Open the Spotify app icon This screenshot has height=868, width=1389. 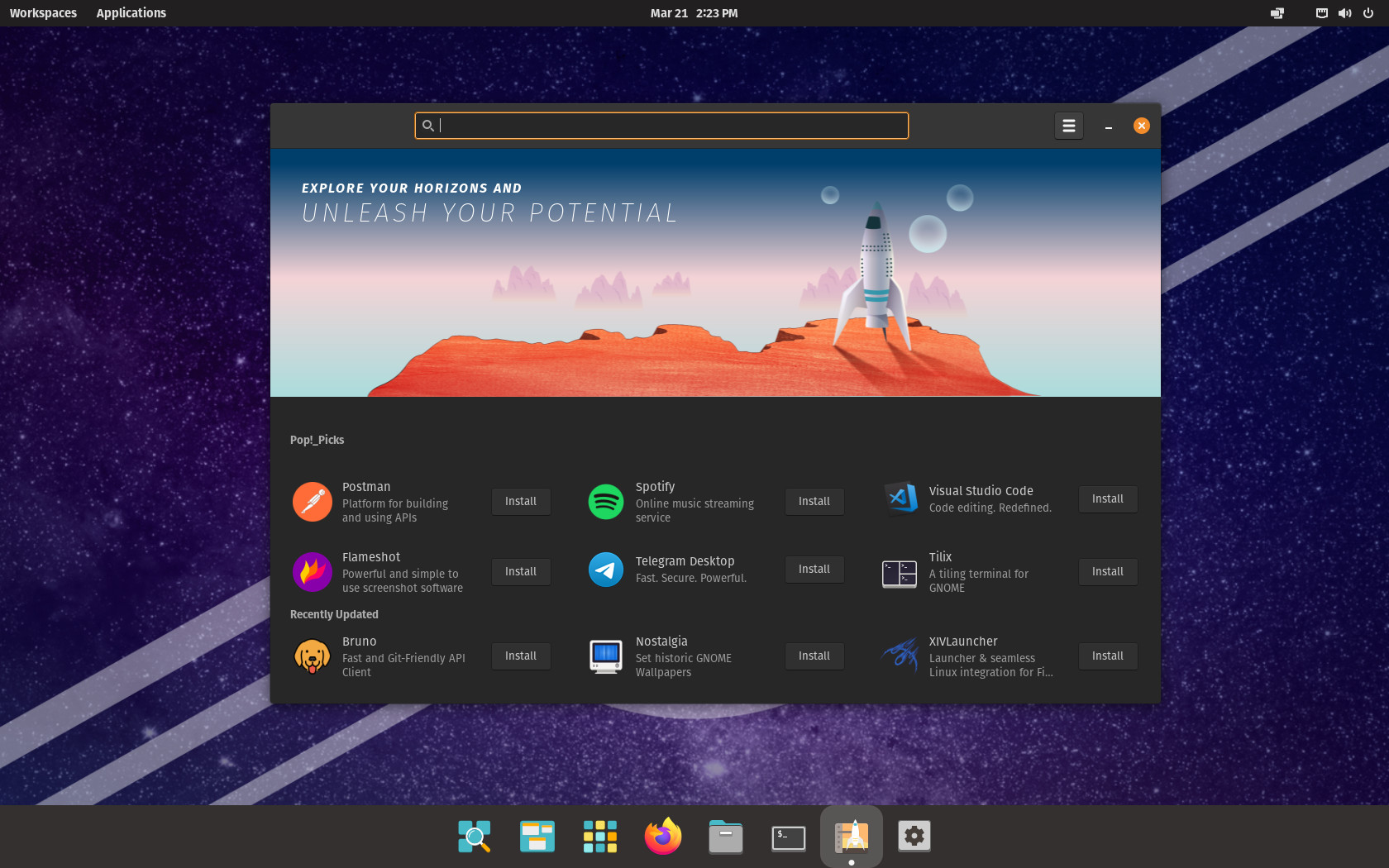[606, 502]
